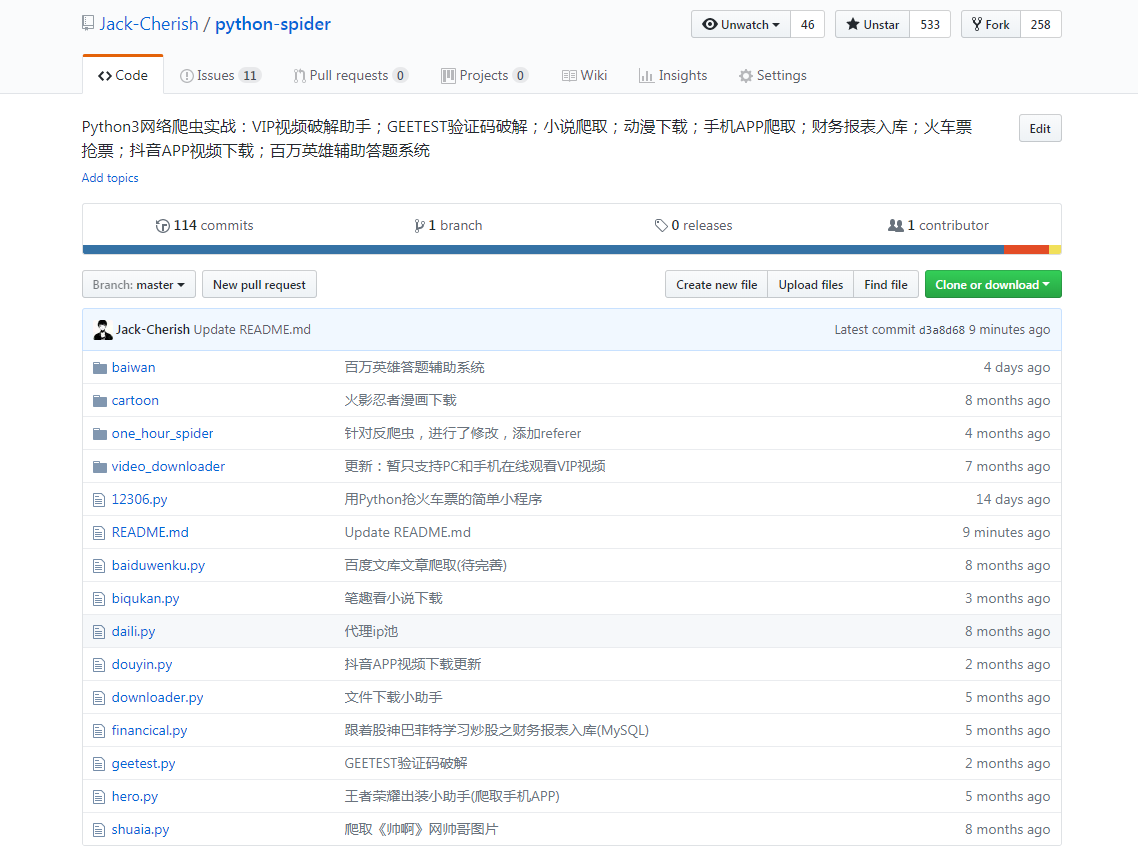The height and width of the screenshot is (852, 1138).
Task: Click Upload files button
Action: (x=811, y=284)
